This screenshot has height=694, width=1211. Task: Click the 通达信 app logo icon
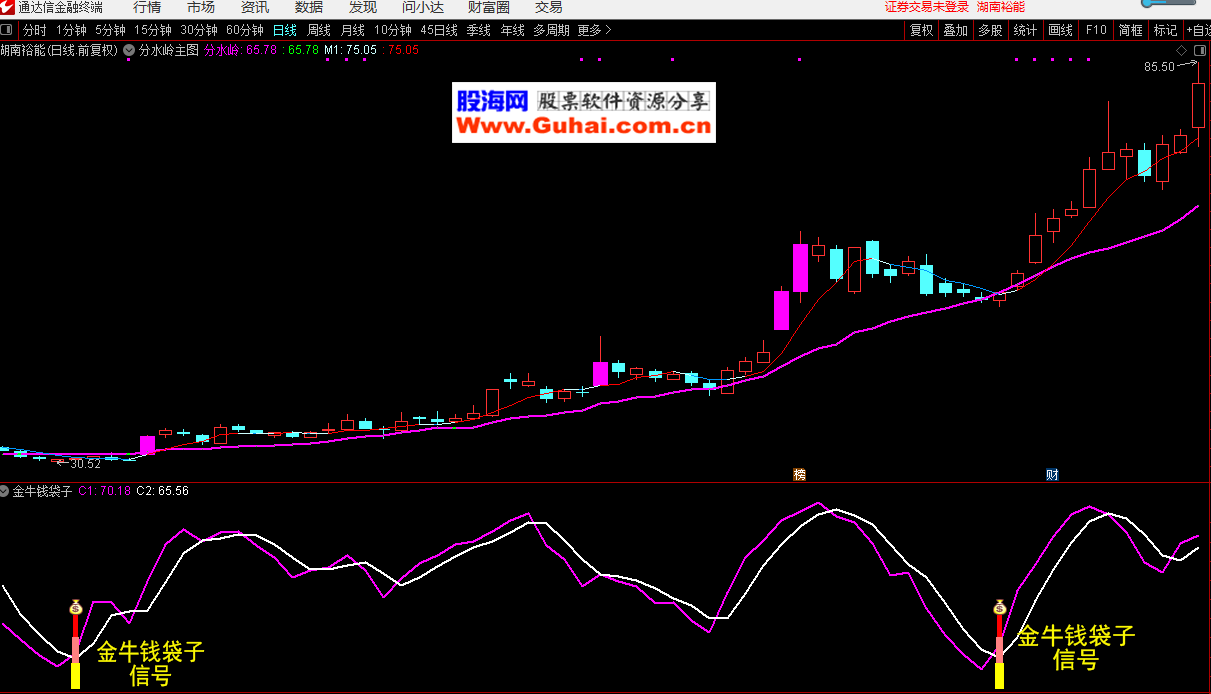[8, 8]
